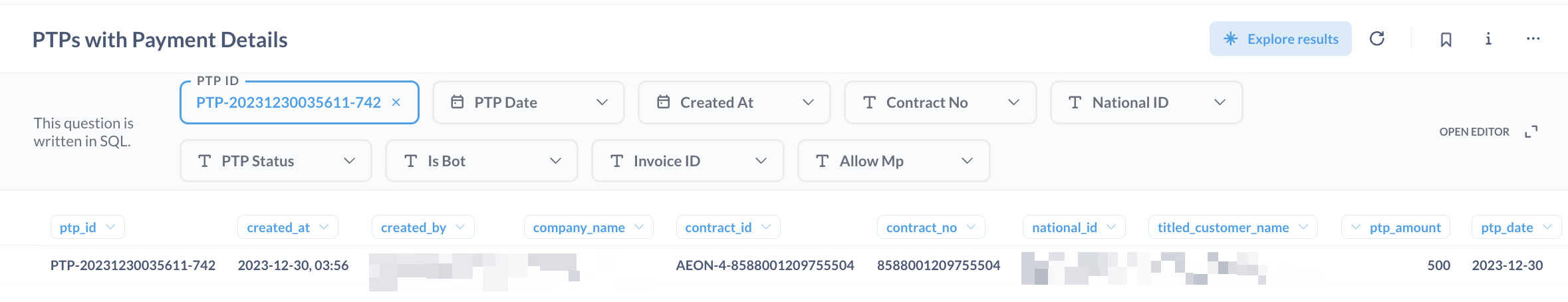1568x302 pixels.
Task: Bookmark this question
Action: [1446, 39]
